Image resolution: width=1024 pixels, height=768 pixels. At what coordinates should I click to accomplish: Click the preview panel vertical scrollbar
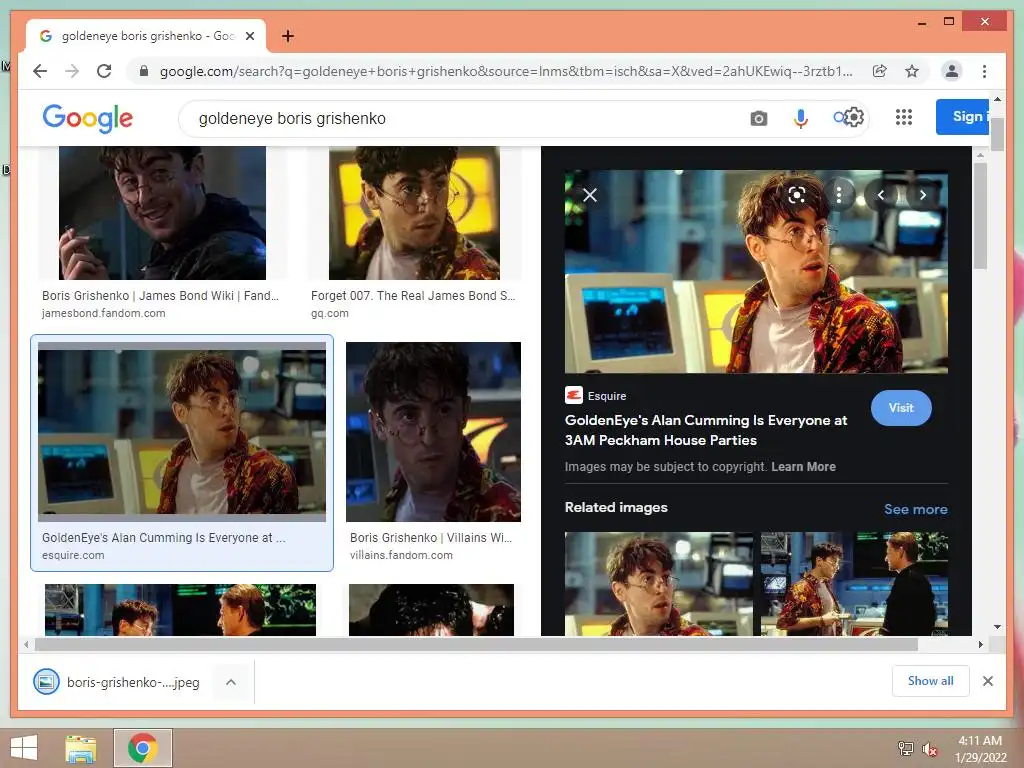980,216
